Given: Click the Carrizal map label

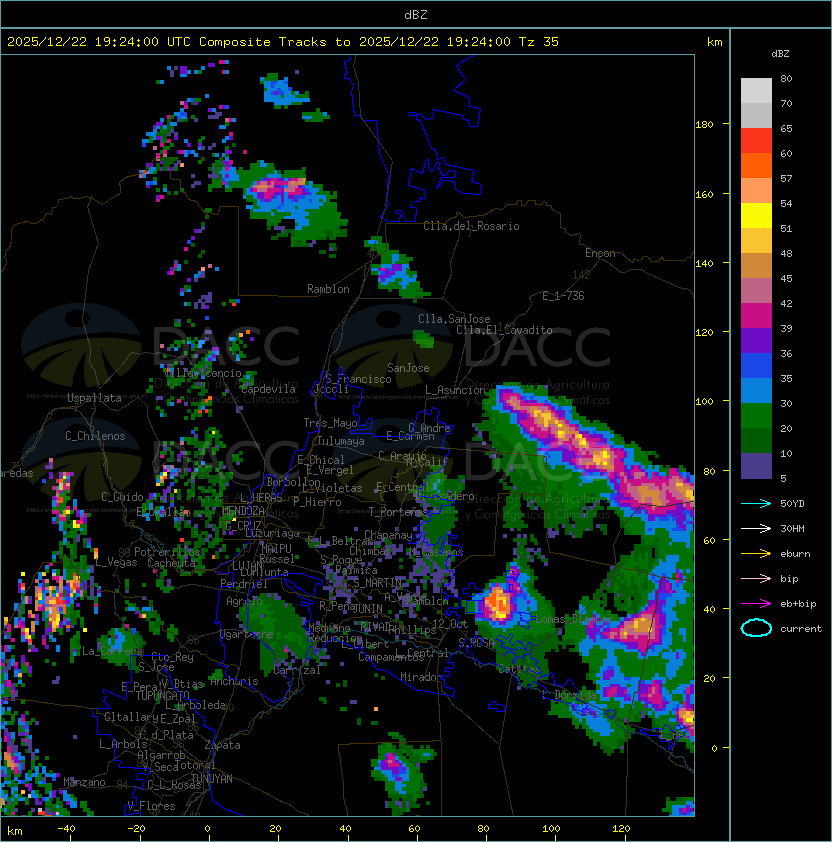Looking at the screenshot, I should click(297, 670).
